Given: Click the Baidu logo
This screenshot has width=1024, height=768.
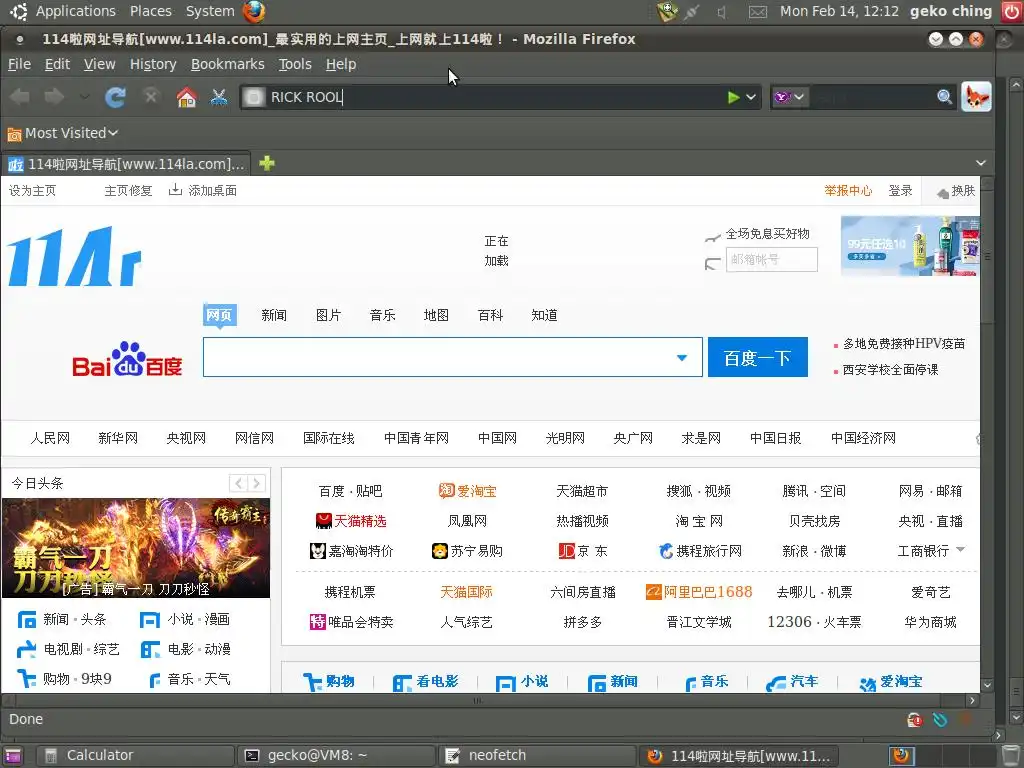Looking at the screenshot, I should [x=127, y=359].
